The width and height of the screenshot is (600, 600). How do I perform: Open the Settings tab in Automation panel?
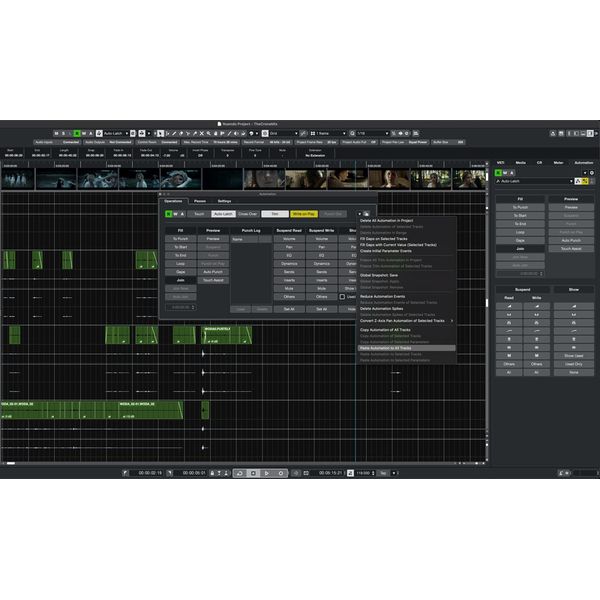click(x=225, y=201)
